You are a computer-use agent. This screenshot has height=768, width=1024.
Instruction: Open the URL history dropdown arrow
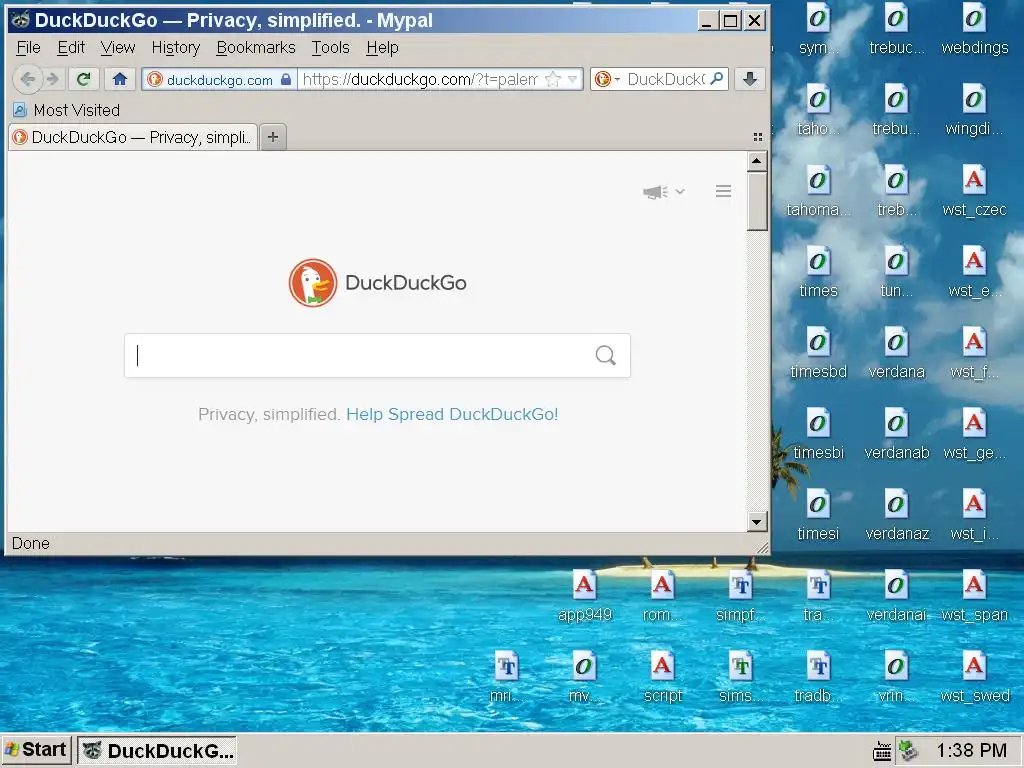point(573,79)
